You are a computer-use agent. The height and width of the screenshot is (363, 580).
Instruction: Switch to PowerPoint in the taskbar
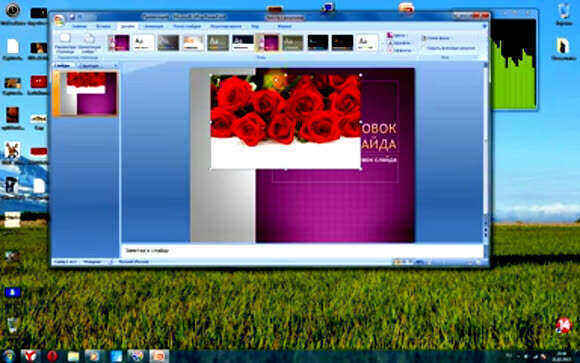(x=159, y=356)
